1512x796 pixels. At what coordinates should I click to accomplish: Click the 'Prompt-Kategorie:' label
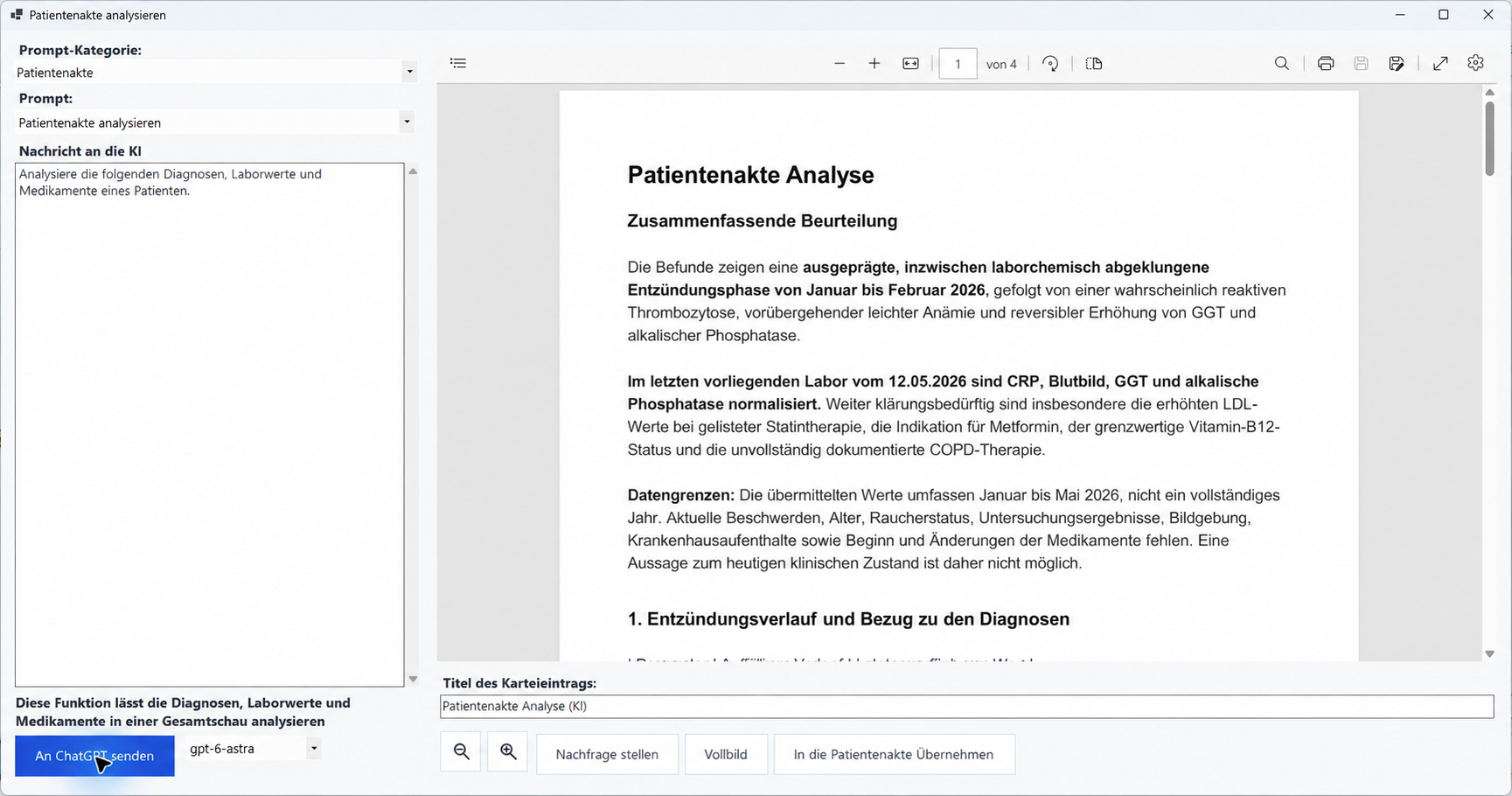point(80,50)
